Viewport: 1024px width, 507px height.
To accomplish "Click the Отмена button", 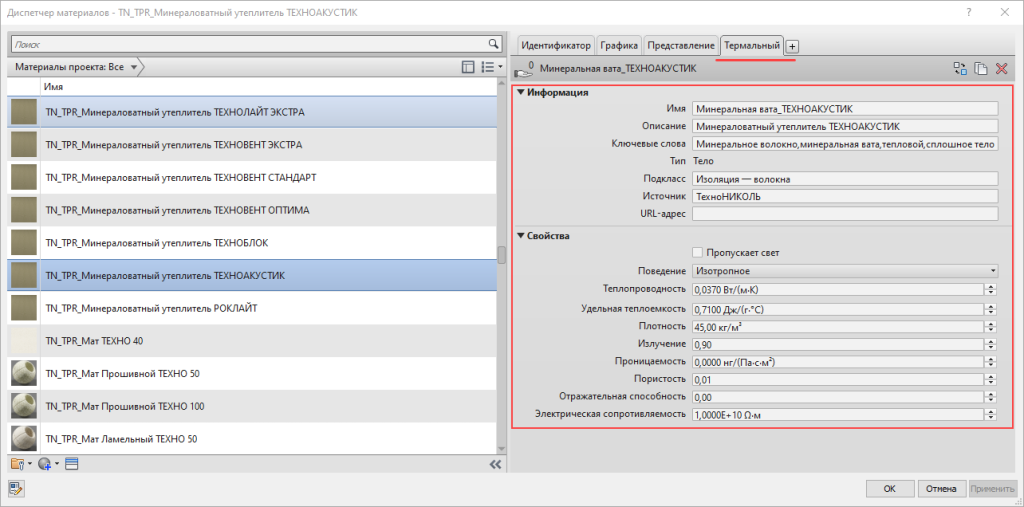I will pyautogui.click(x=941, y=489).
